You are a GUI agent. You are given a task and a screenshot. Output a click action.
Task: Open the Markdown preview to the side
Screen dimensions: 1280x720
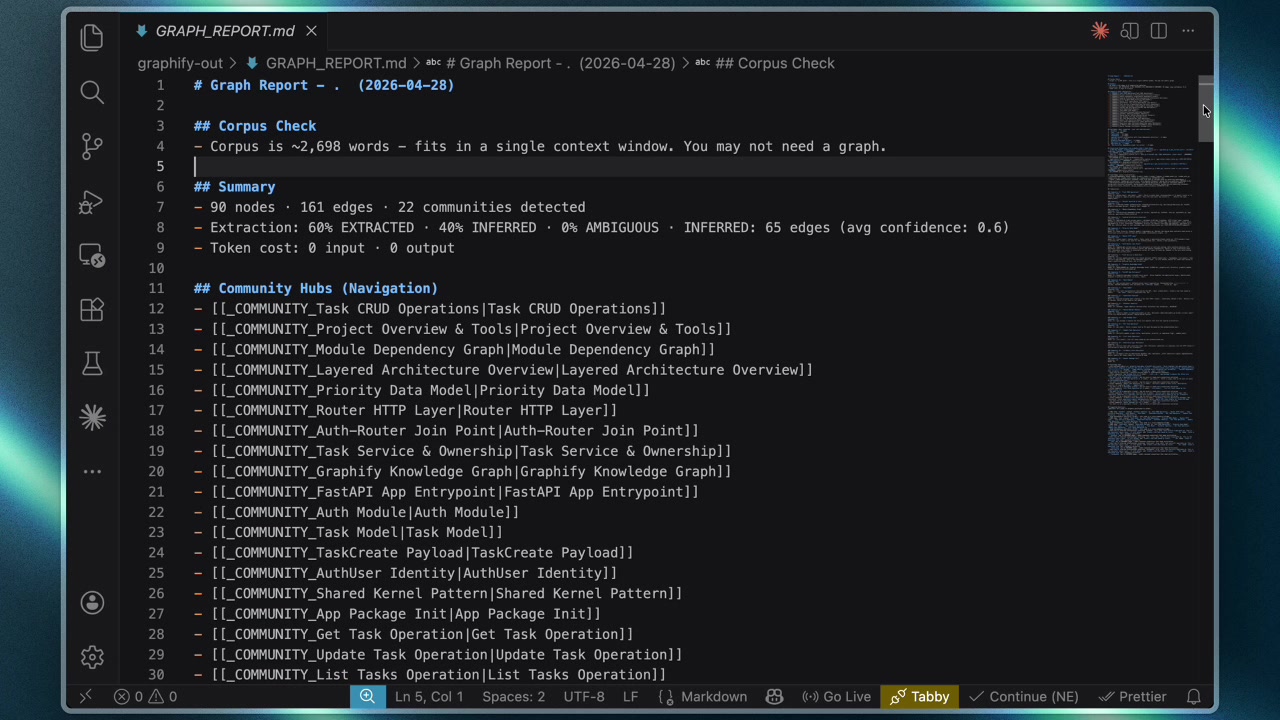(x=1129, y=31)
